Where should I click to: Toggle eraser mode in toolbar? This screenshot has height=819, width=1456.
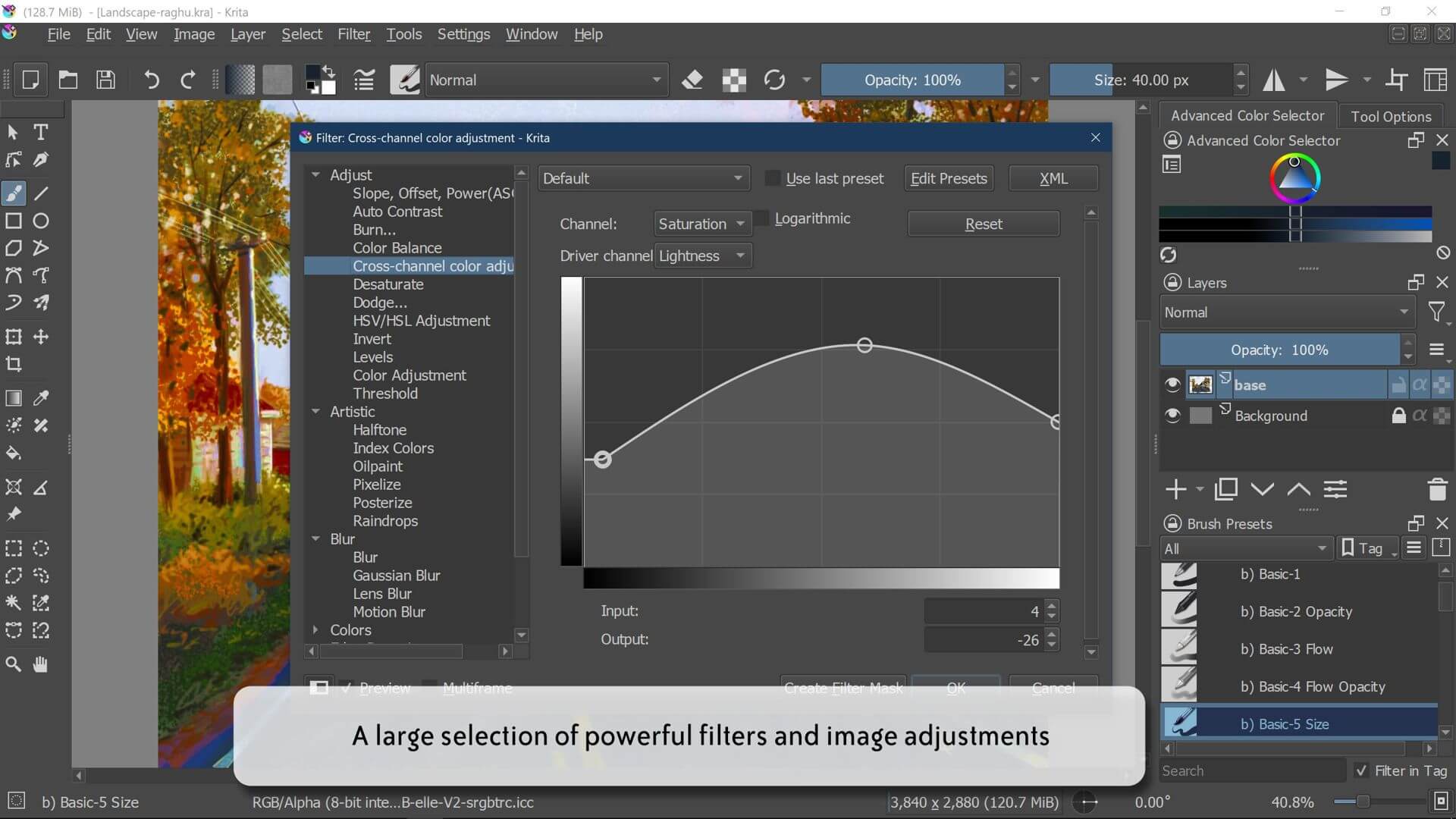692,80
